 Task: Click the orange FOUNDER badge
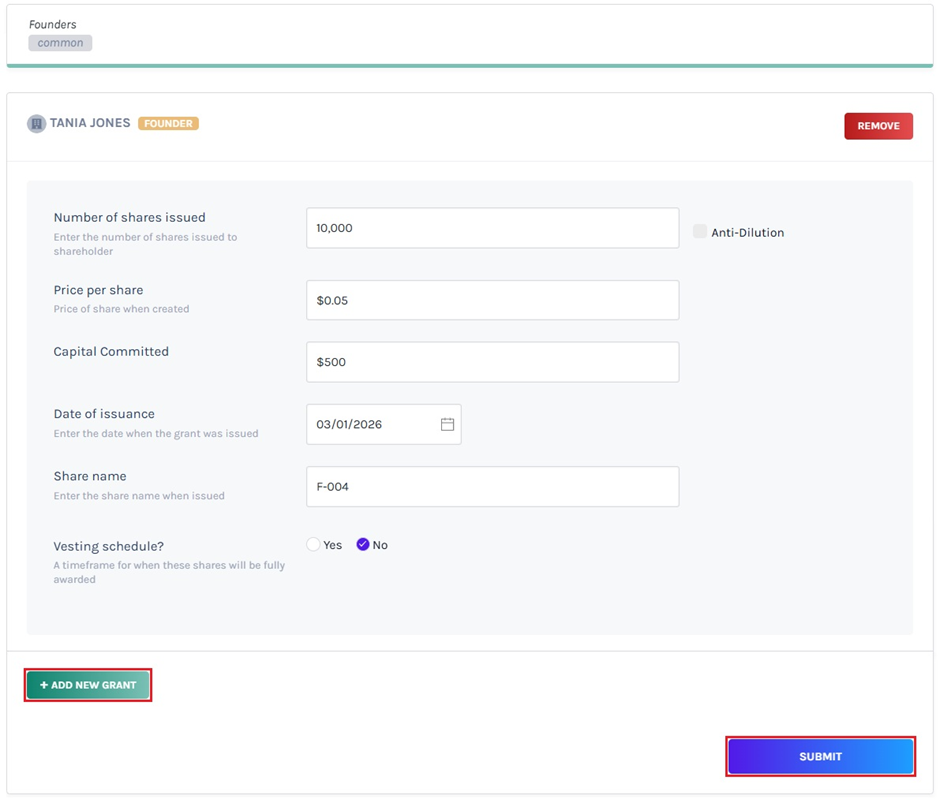pyautogui.click(x=168, y=123)
